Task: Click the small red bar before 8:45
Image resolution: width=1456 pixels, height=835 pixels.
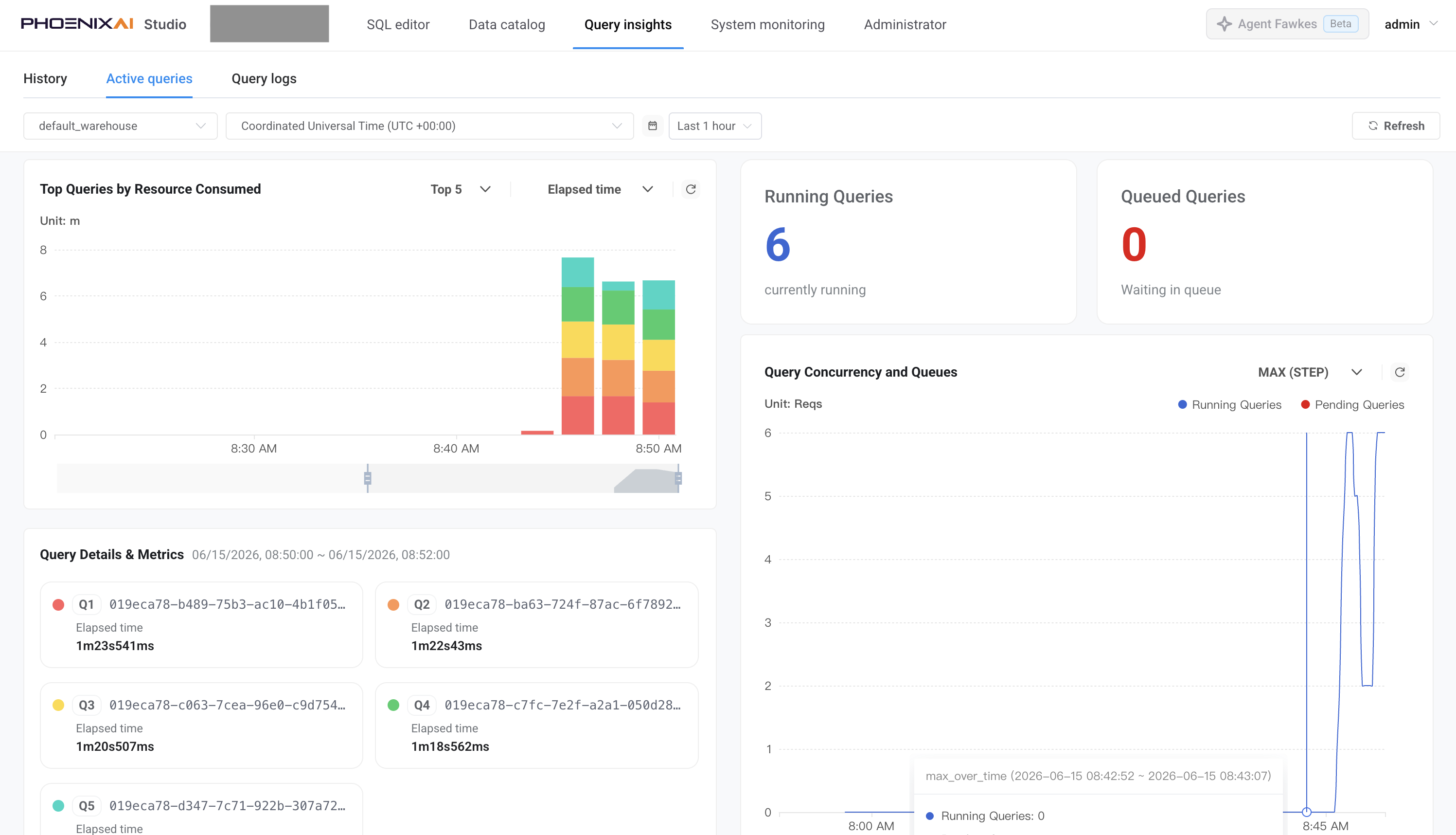Action: coord(537,433)
